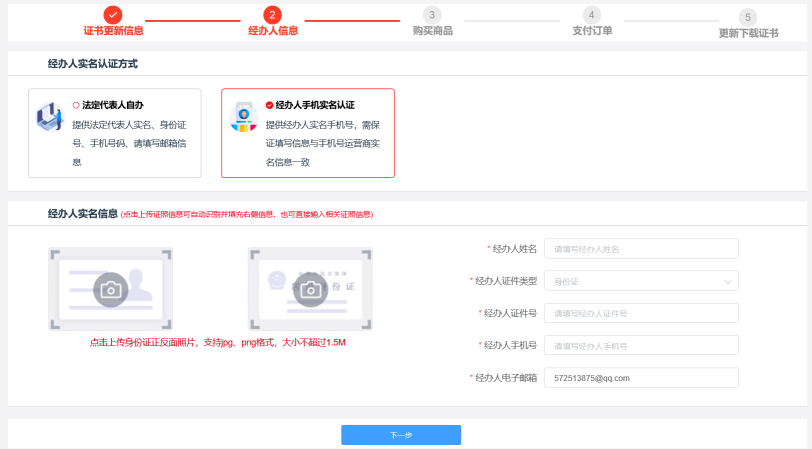The height and width of the screenshot is (449, 812).
Task: Click the step 3 circle icon
Action: tap(432, 15)
